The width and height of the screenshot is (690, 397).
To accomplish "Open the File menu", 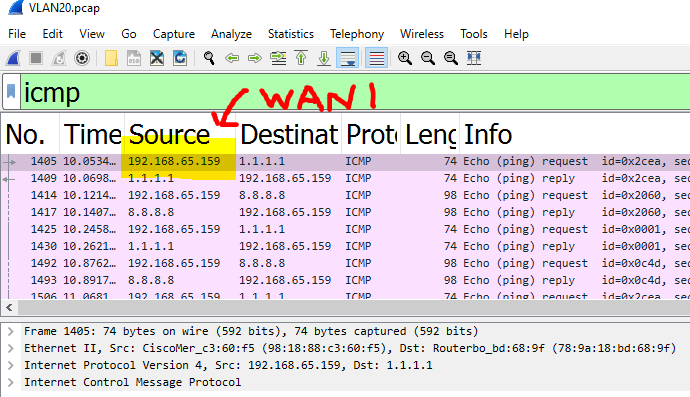I will (17, 34).
